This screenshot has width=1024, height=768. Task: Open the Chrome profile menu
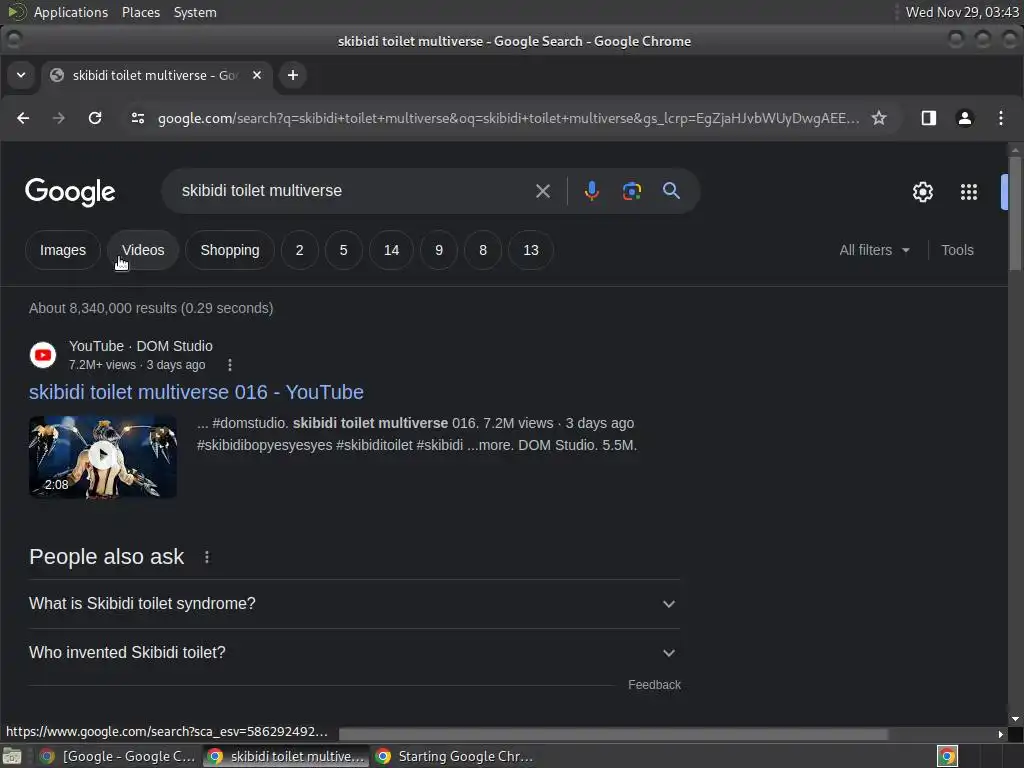click(x=965, y=118)
